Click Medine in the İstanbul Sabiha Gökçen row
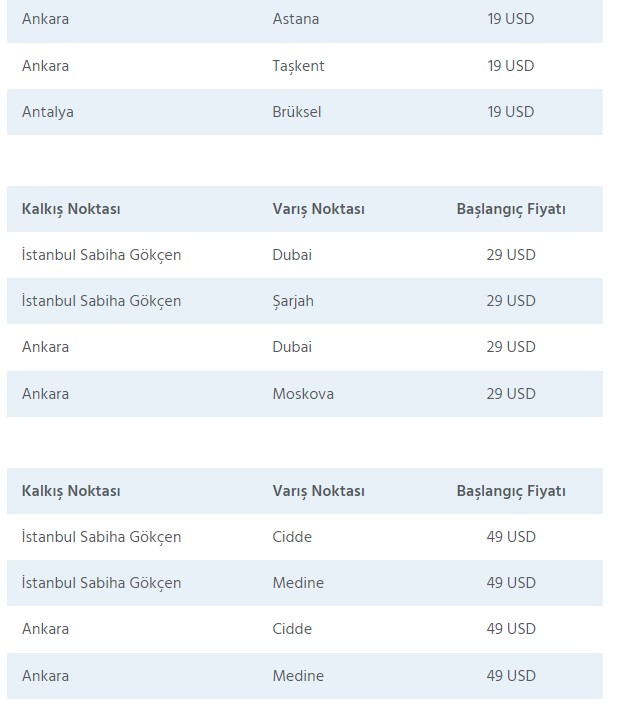The width and height of the screenshot is (636, 707). [298, 583]
